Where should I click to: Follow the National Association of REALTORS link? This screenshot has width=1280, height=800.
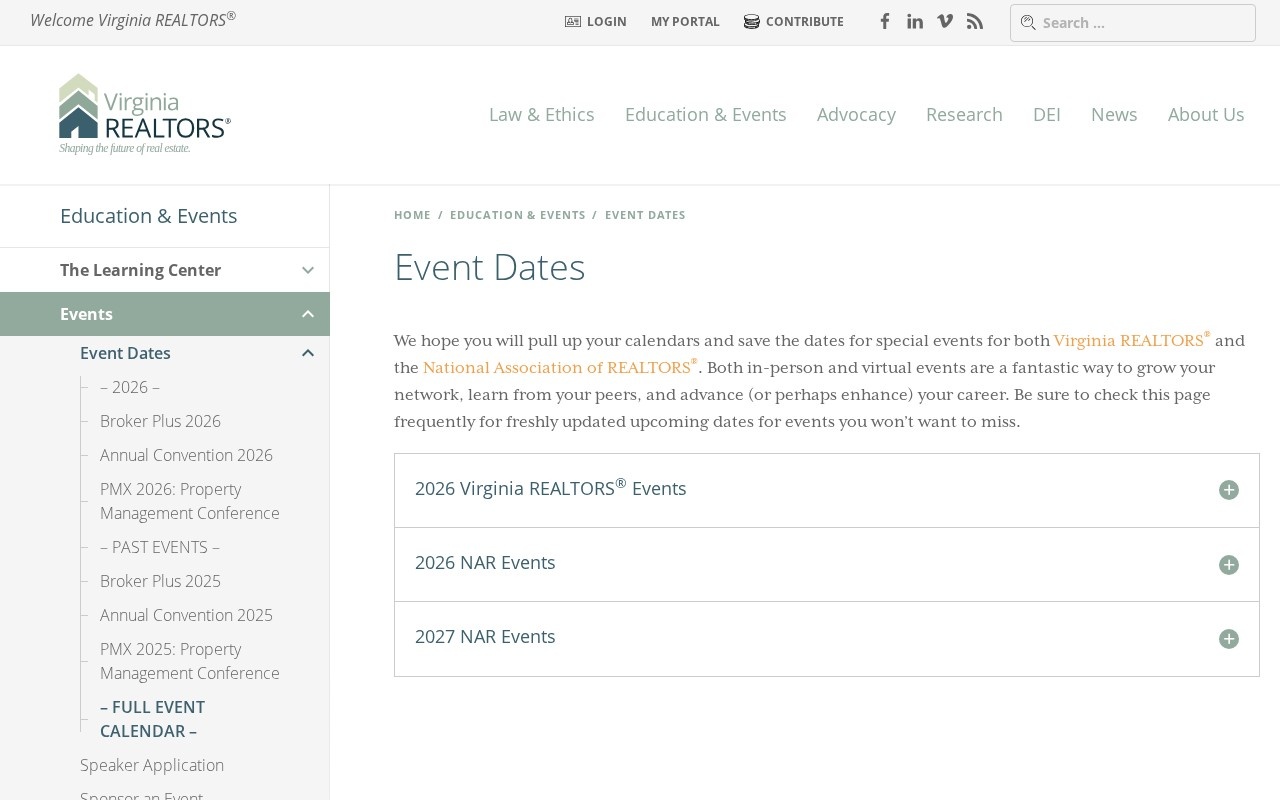556,368
